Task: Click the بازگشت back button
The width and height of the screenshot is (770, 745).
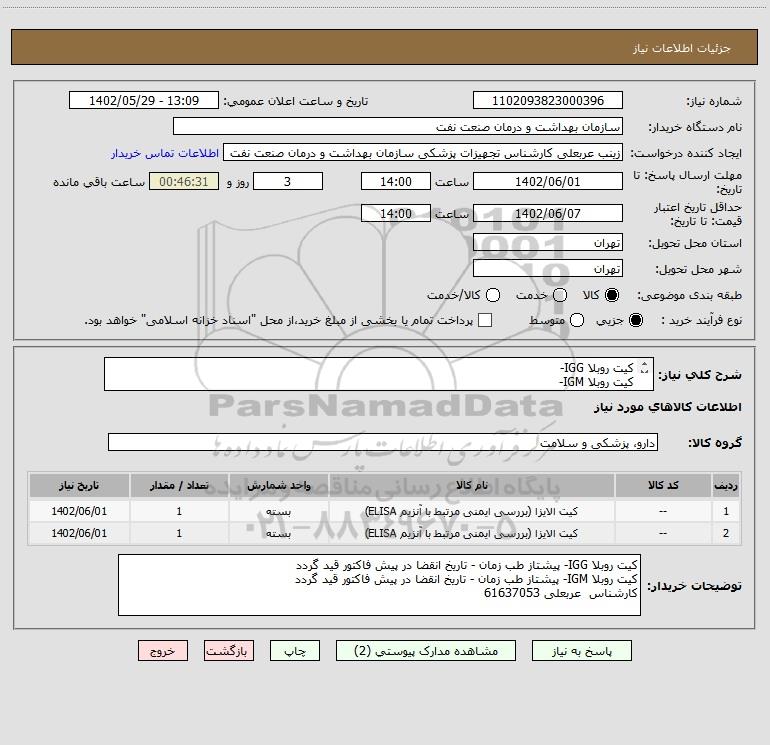Action: tap(229, 651)
